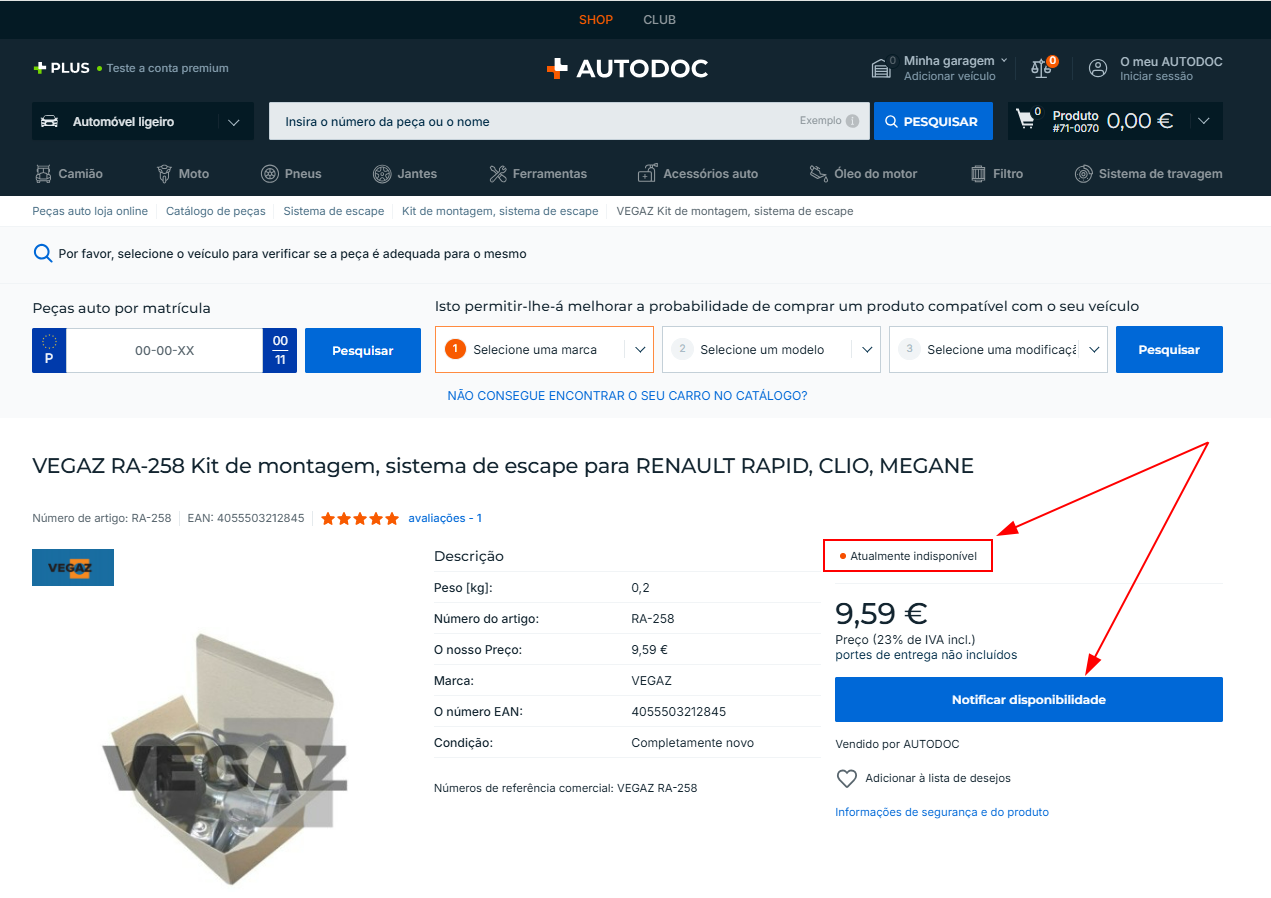Expand the cart total dropdown arrow

[1204, 121]
